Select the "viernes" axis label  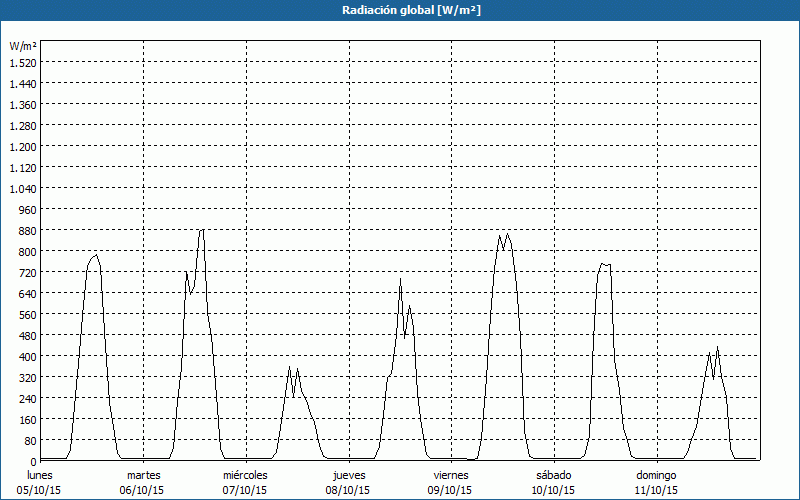tap(451, 475)
